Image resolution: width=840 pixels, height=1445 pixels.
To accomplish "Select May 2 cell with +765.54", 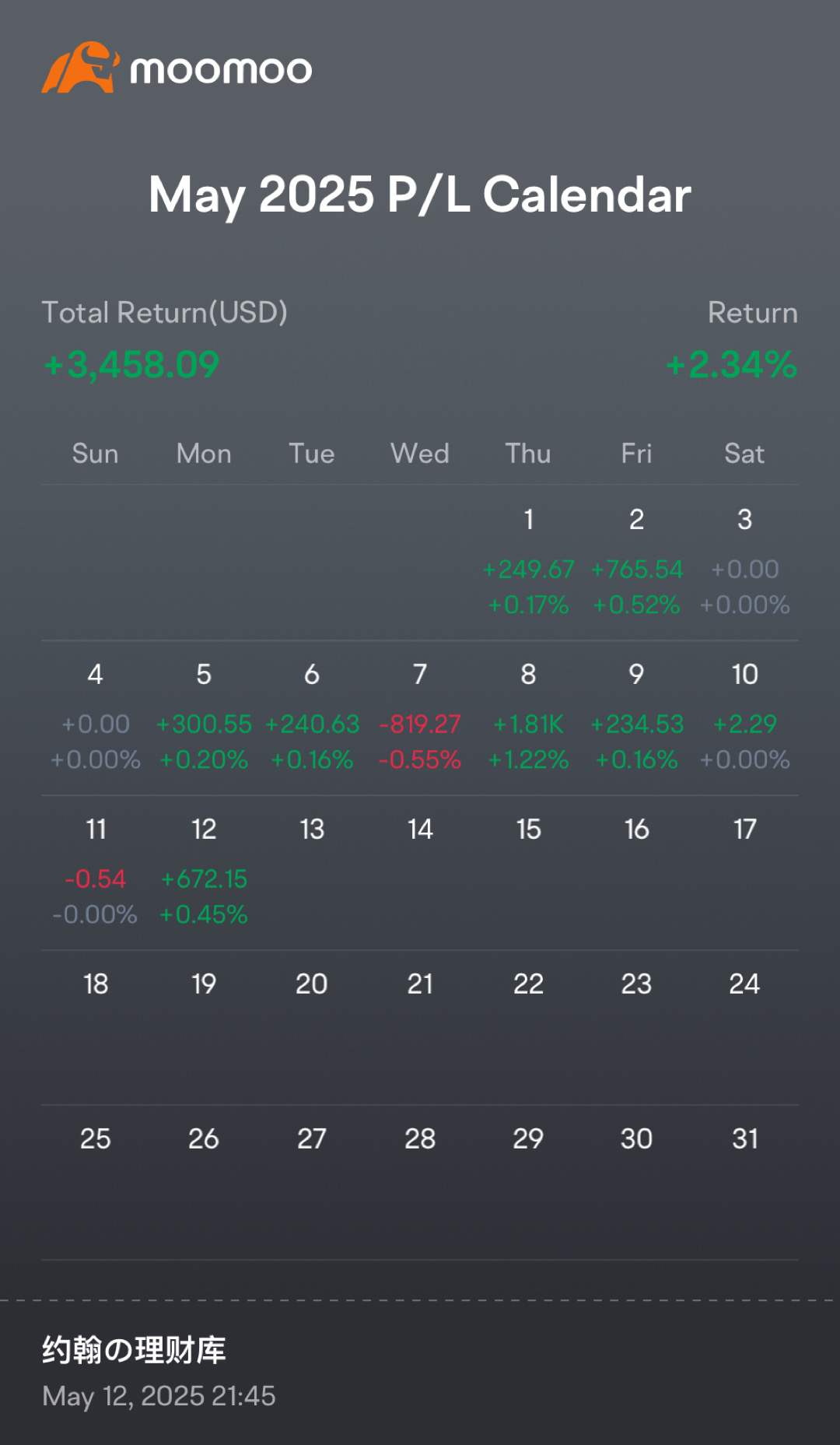I will coord(636,562).
